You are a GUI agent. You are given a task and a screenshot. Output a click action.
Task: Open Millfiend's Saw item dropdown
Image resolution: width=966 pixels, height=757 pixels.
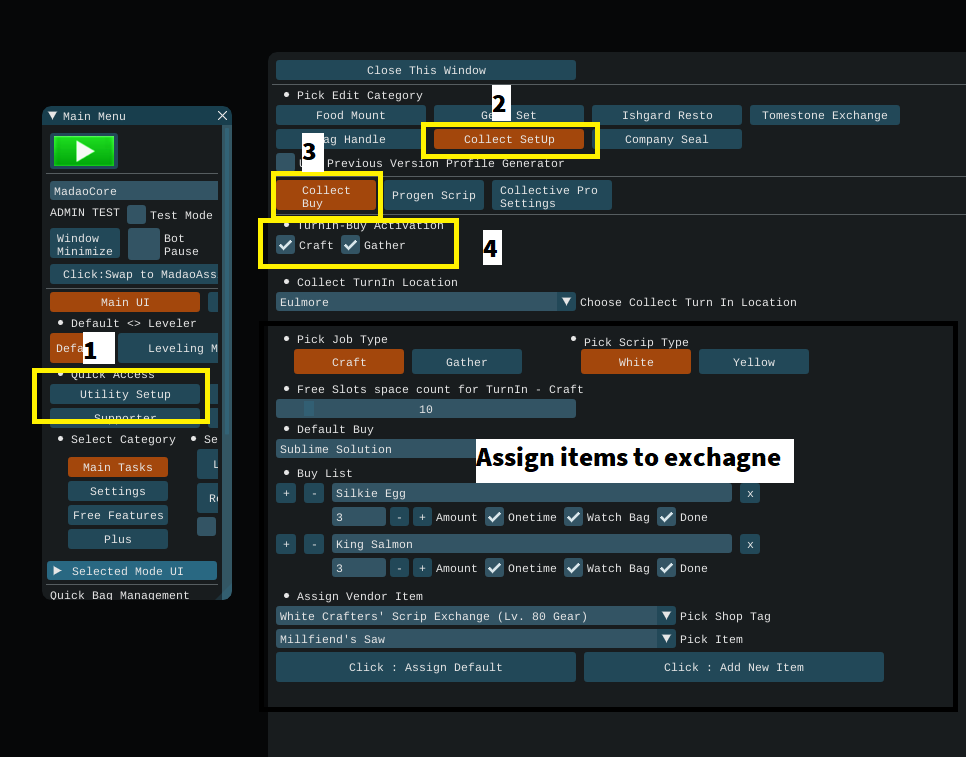point(666,639)
